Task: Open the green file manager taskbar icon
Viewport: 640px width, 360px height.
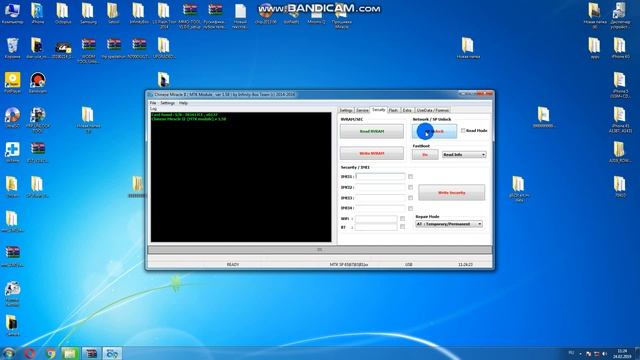Action: click(x=70, y=353)
